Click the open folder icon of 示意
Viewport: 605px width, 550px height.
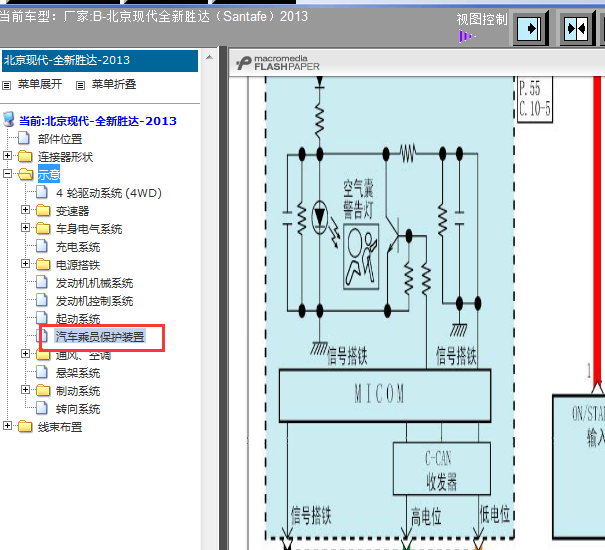(26, 174)
